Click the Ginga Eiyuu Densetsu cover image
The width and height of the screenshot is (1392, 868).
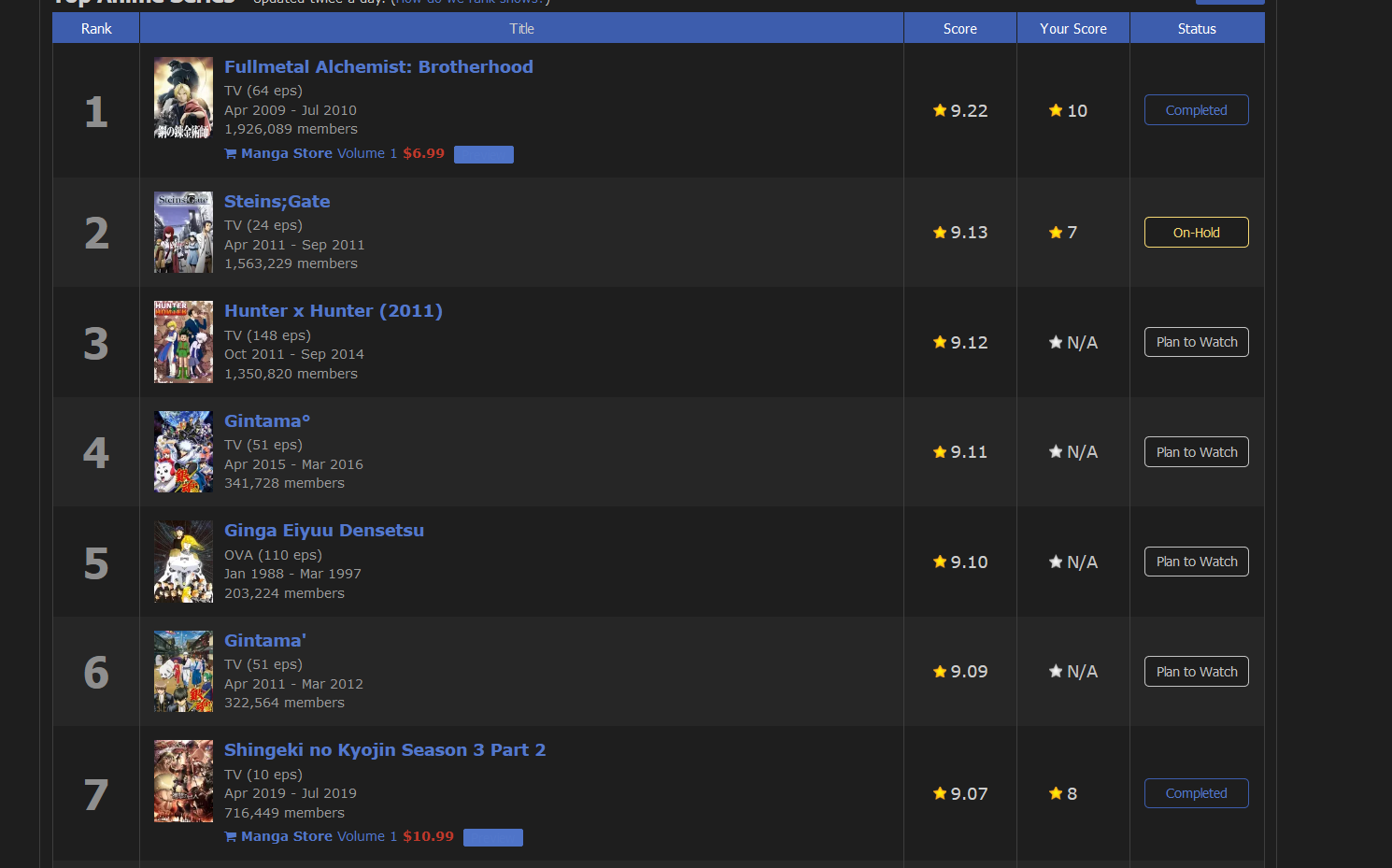pos(183,562)
